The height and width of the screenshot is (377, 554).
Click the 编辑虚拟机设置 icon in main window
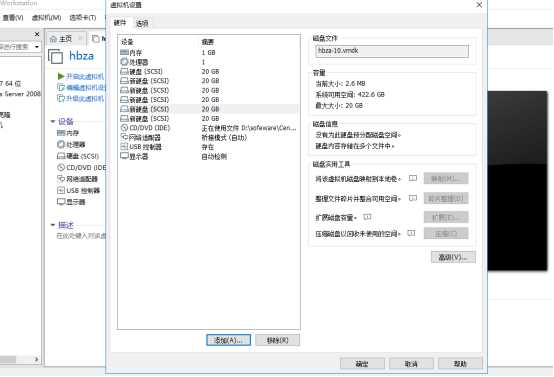(x=61, y=87)
